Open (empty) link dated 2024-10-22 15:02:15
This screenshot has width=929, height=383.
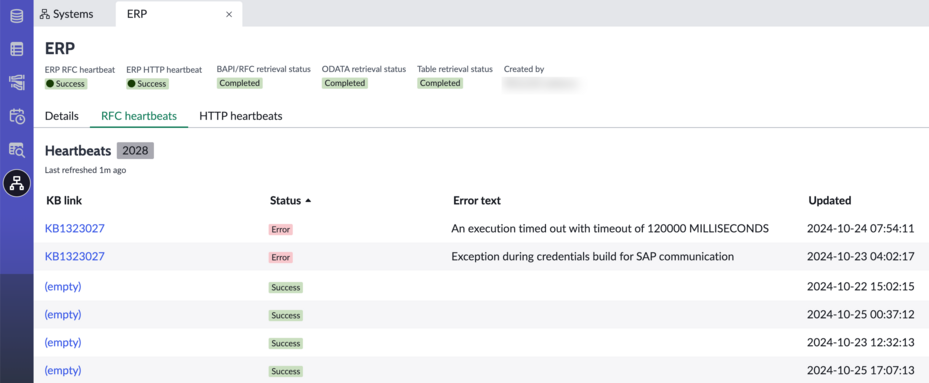(x=63, y=286)
